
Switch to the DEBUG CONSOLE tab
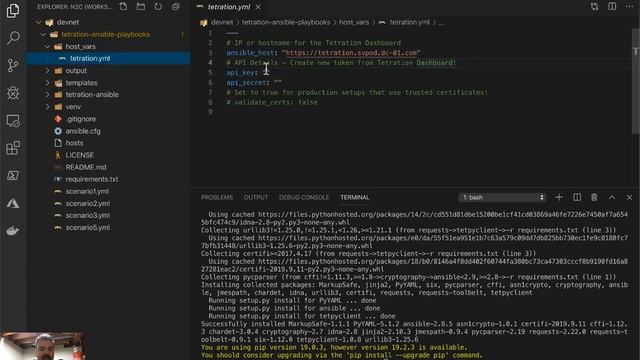[x=304, y=198]
